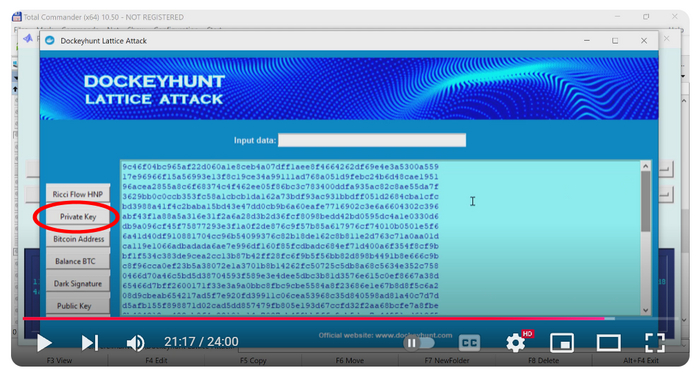Screen dimensions: 700x379
Task: Click F4 Edit in Total Commander
Action: (156, 360)
